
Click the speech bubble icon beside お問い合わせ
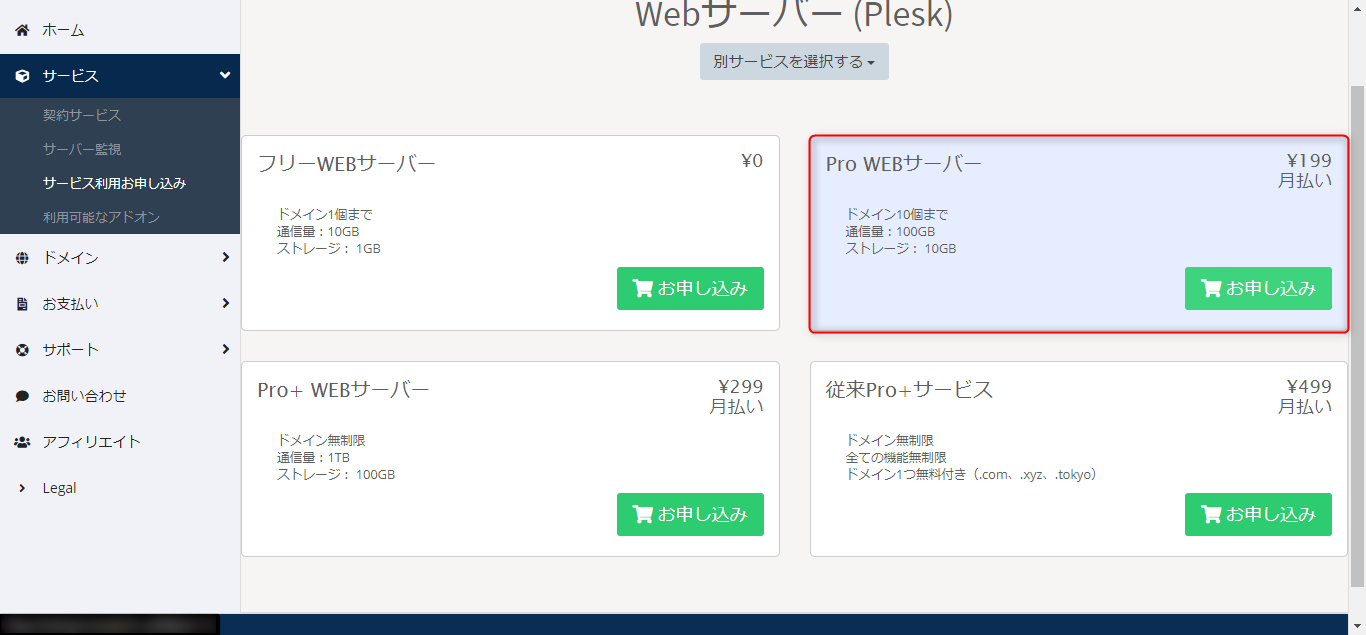pyautogui.click(x=22, y=396)
